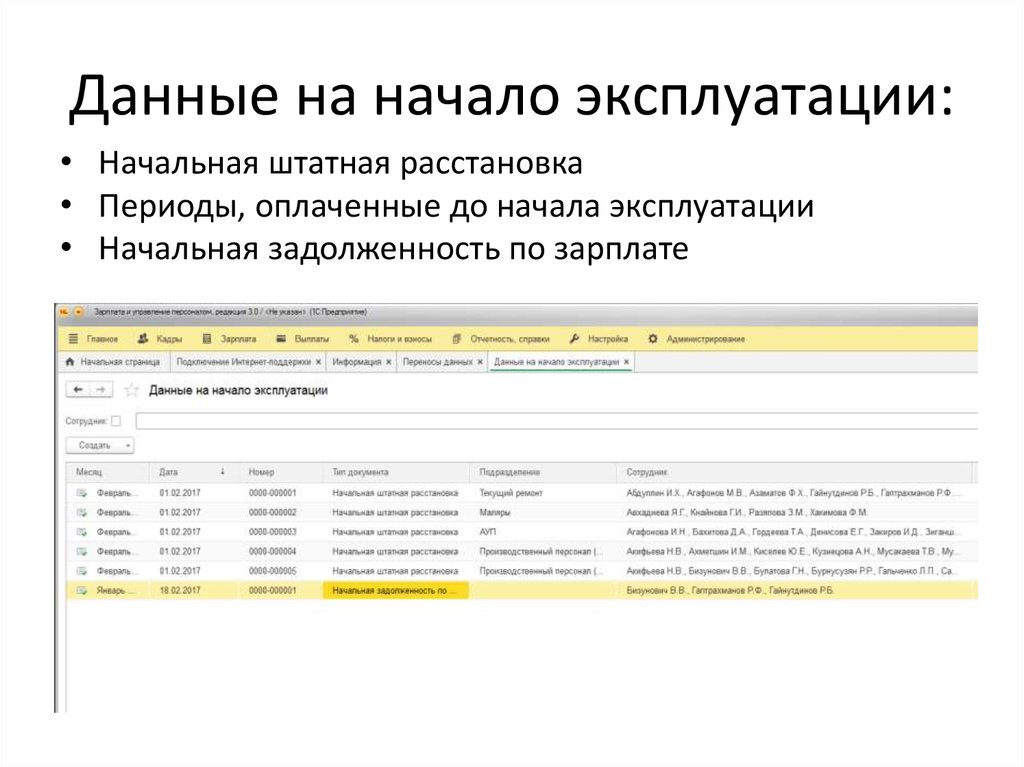Open the Главное menu

(100, 339)
